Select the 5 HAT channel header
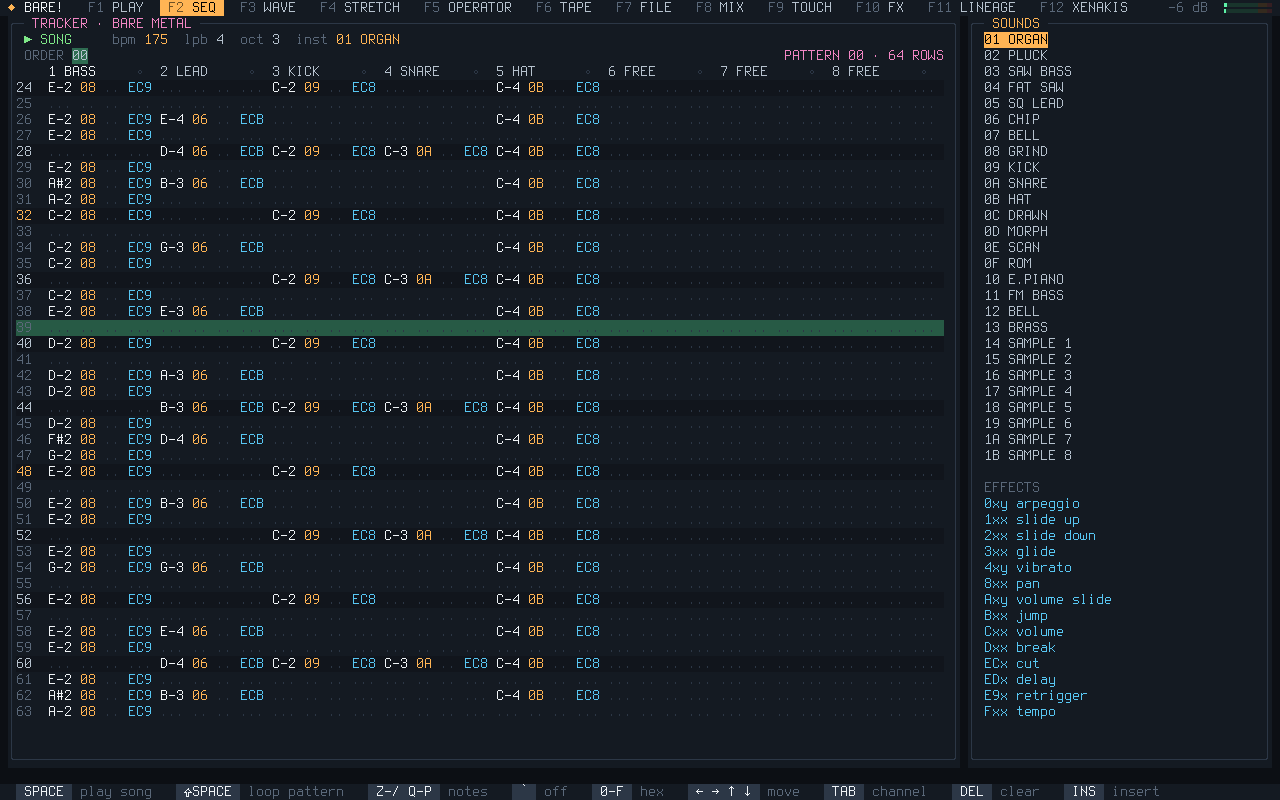 [x=516, y=71]
